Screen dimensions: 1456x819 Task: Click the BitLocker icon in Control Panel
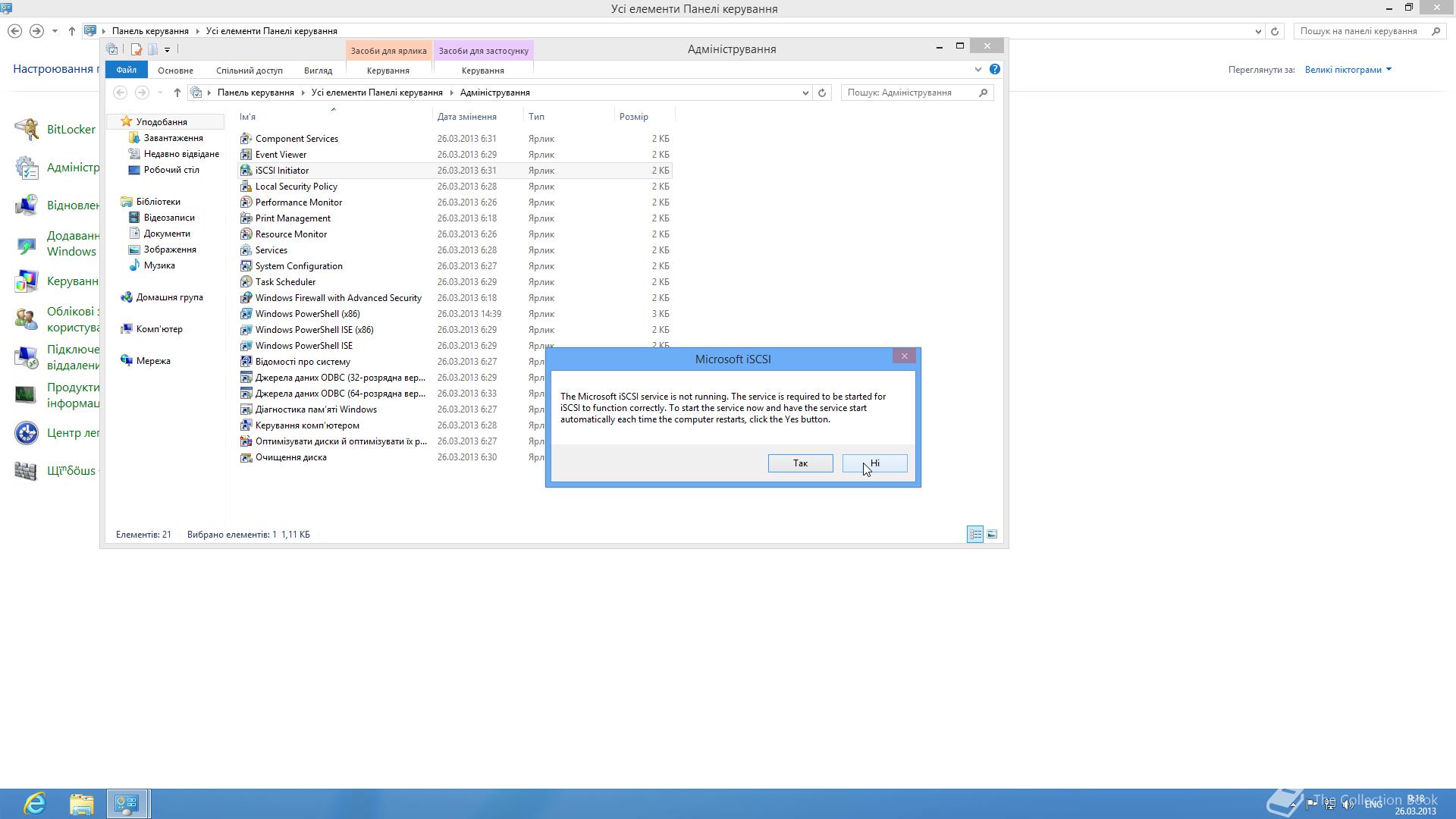(x=27, y=130)
